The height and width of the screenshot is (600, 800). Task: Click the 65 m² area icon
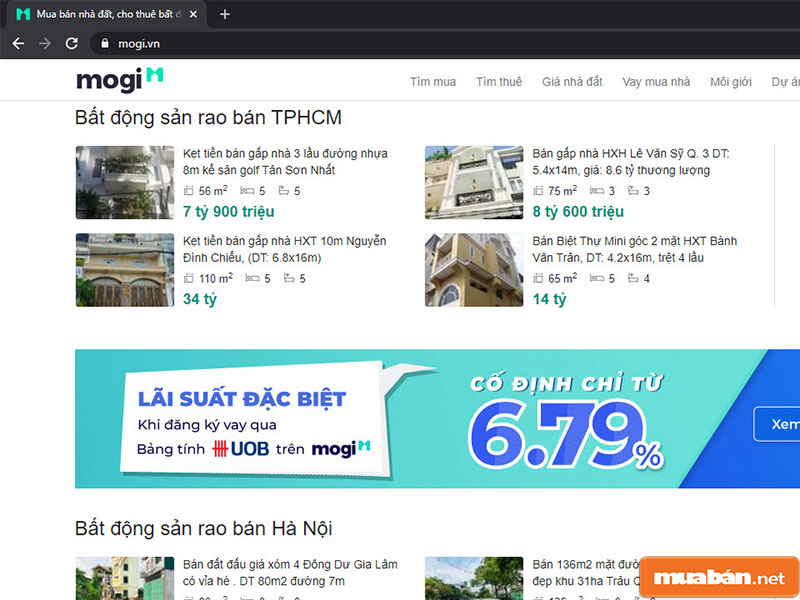(538, 278)
